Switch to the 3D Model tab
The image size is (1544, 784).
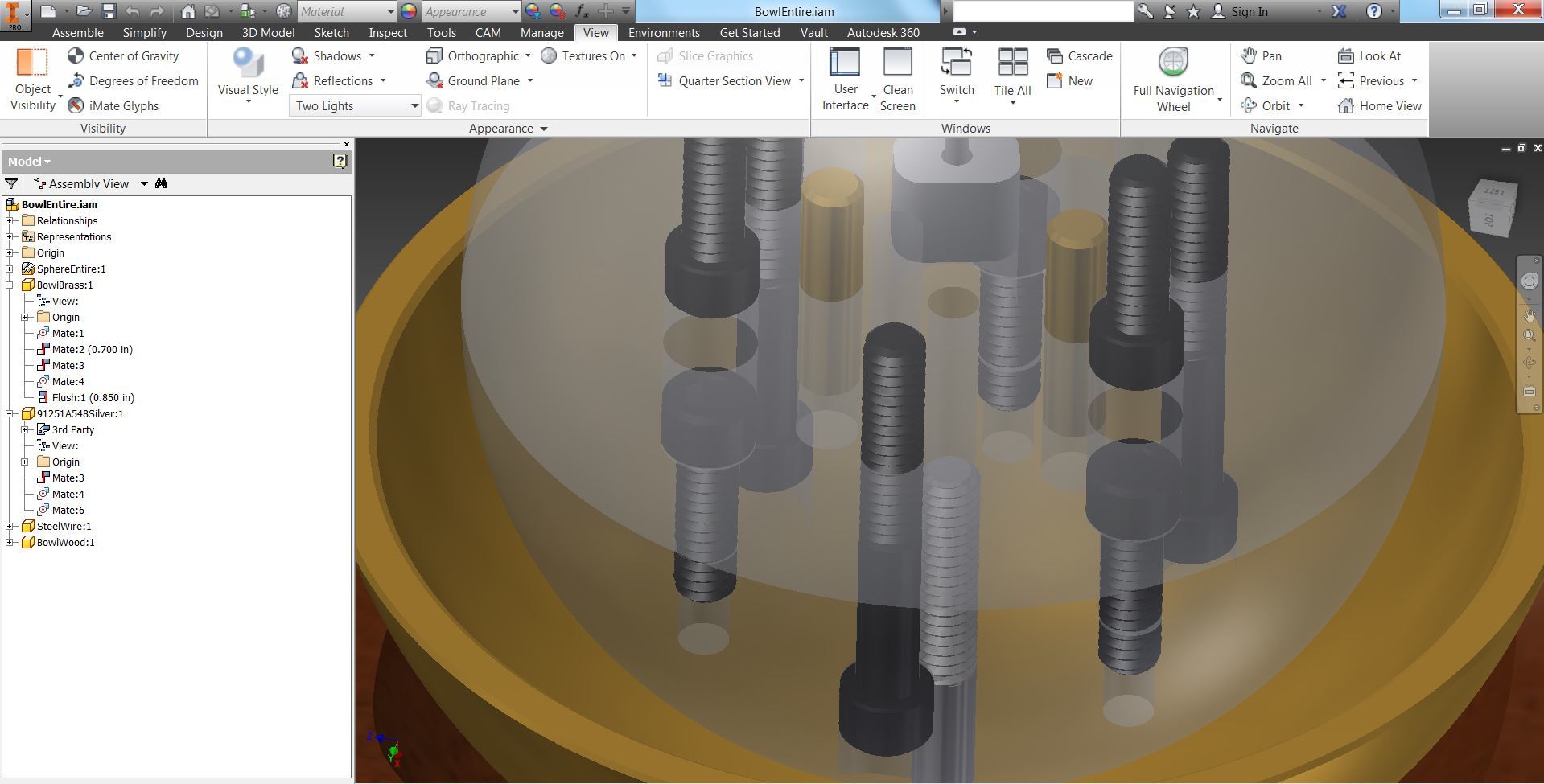pyautogui.click(x=268, y=32)
